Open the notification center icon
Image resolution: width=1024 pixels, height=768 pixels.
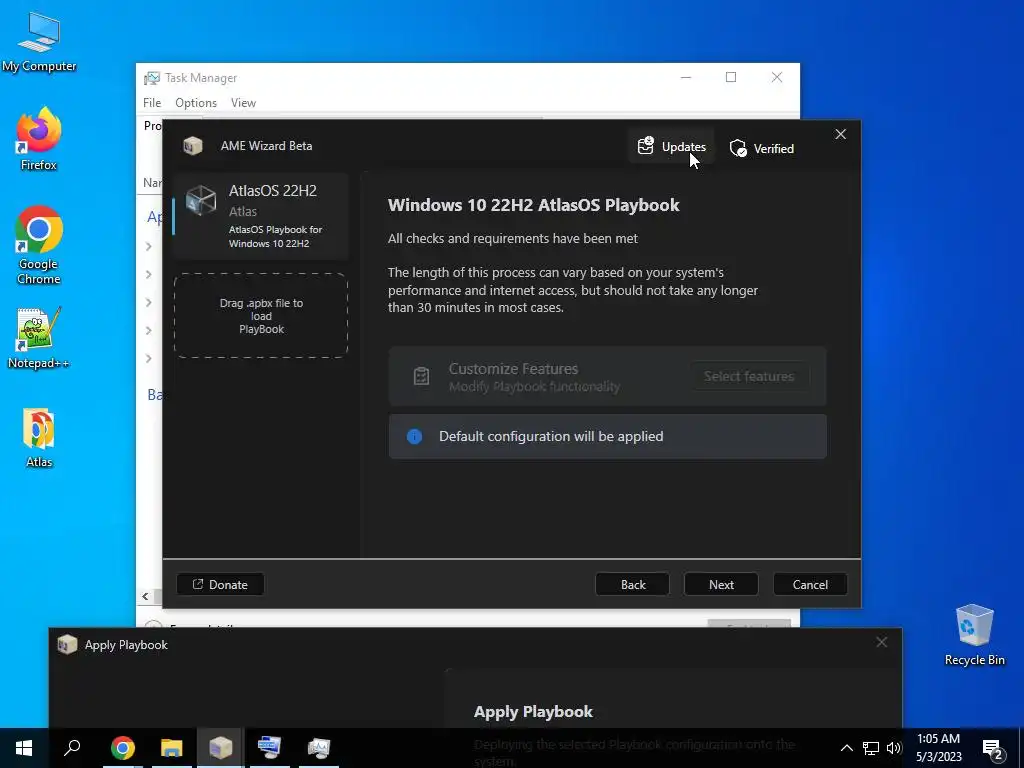pos(993,749)
